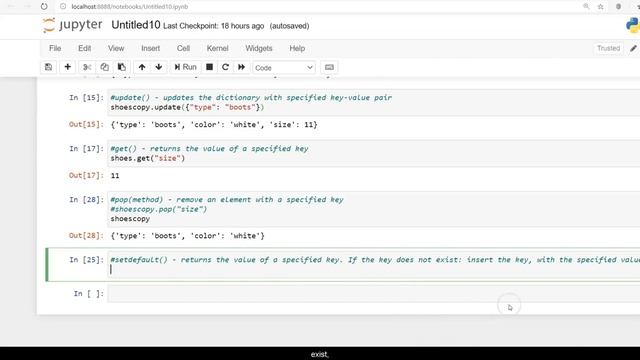640x360 pixels.
Task: Select the In [28] pop cell
Action: click(x=373, y=209)
